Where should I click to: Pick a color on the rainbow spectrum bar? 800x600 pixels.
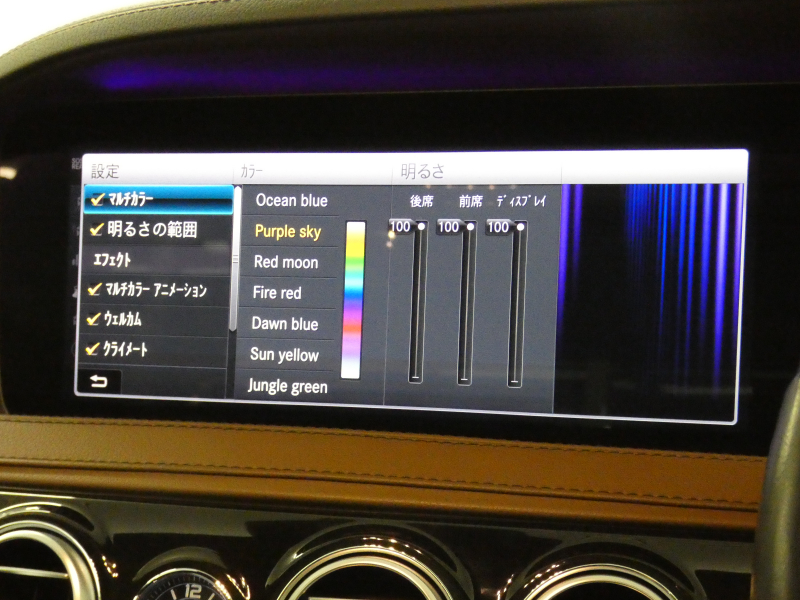click(354, 300)
